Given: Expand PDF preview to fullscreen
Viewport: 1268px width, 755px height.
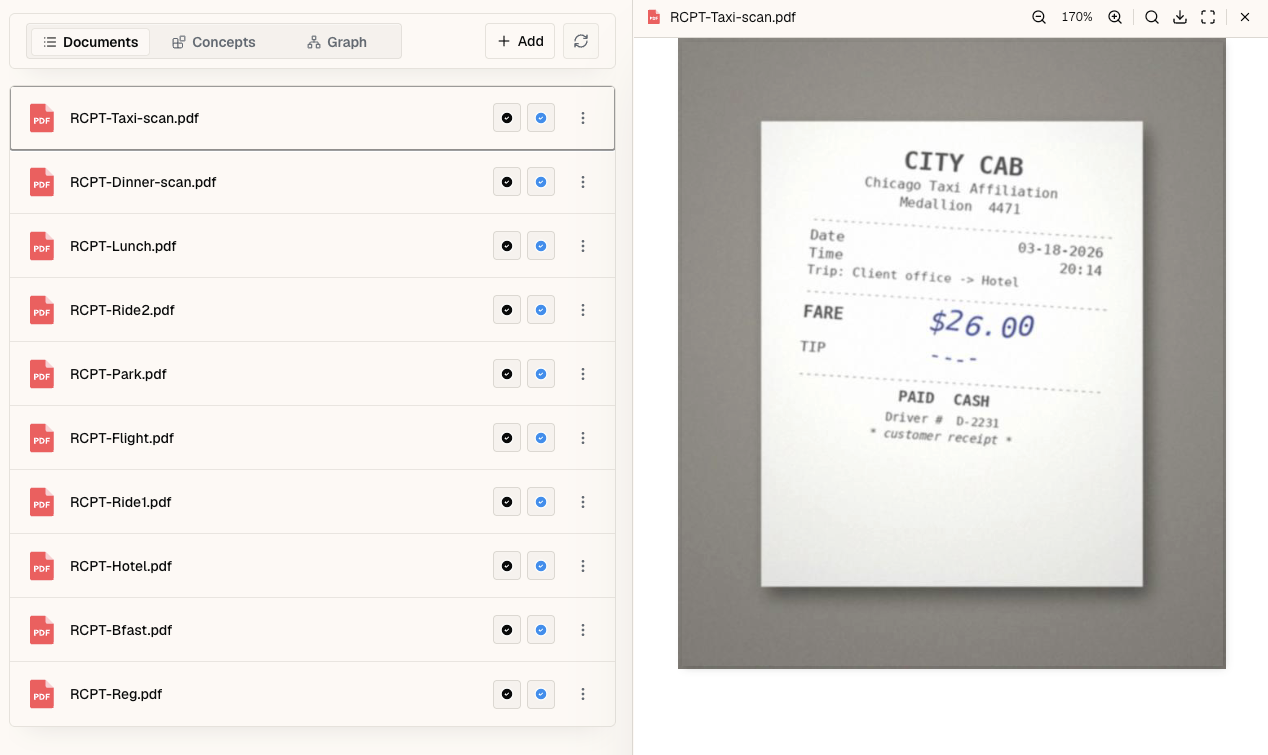Looking at the screenshot, I should [1208, 17].
